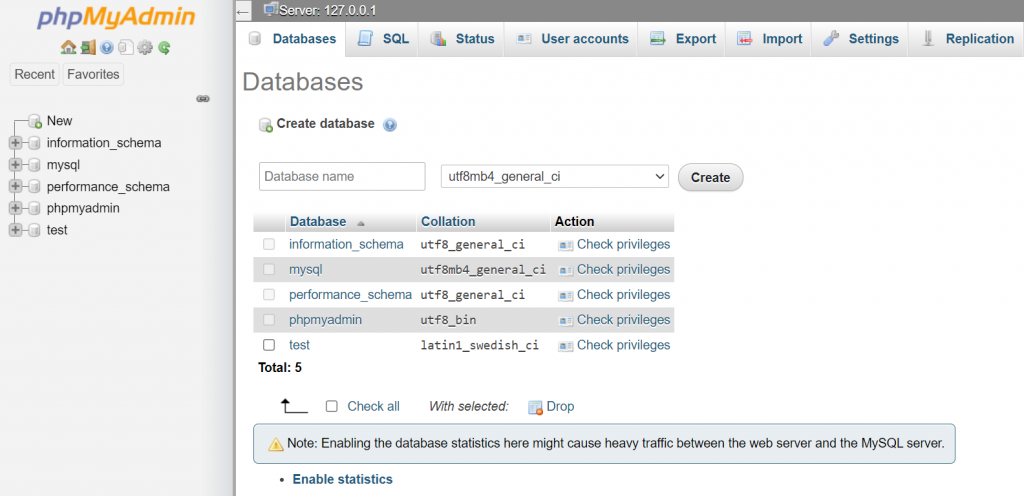Click the Home icon in the sidebar
Screen dimensions: 1024x496
click(68, 47)
